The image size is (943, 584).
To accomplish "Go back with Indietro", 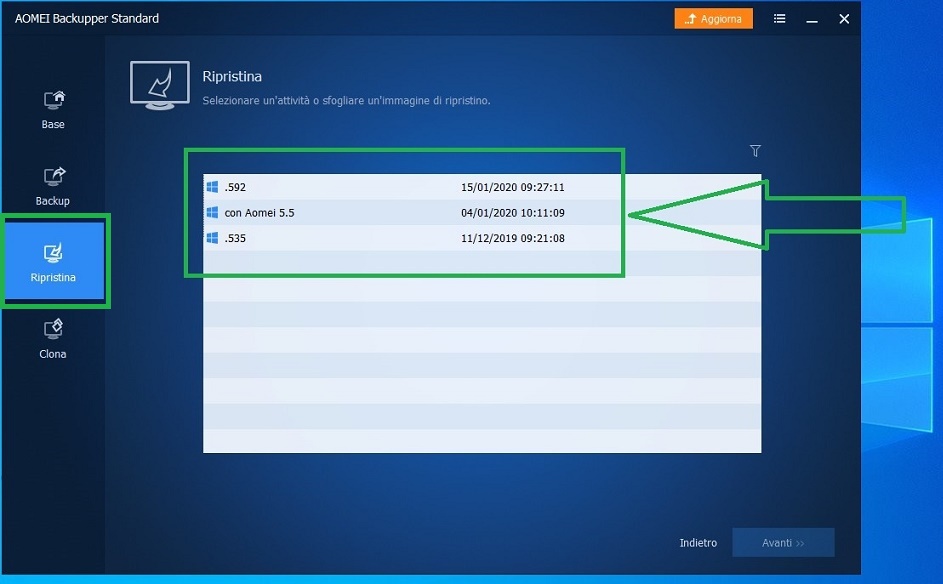I will coord(698,543).
